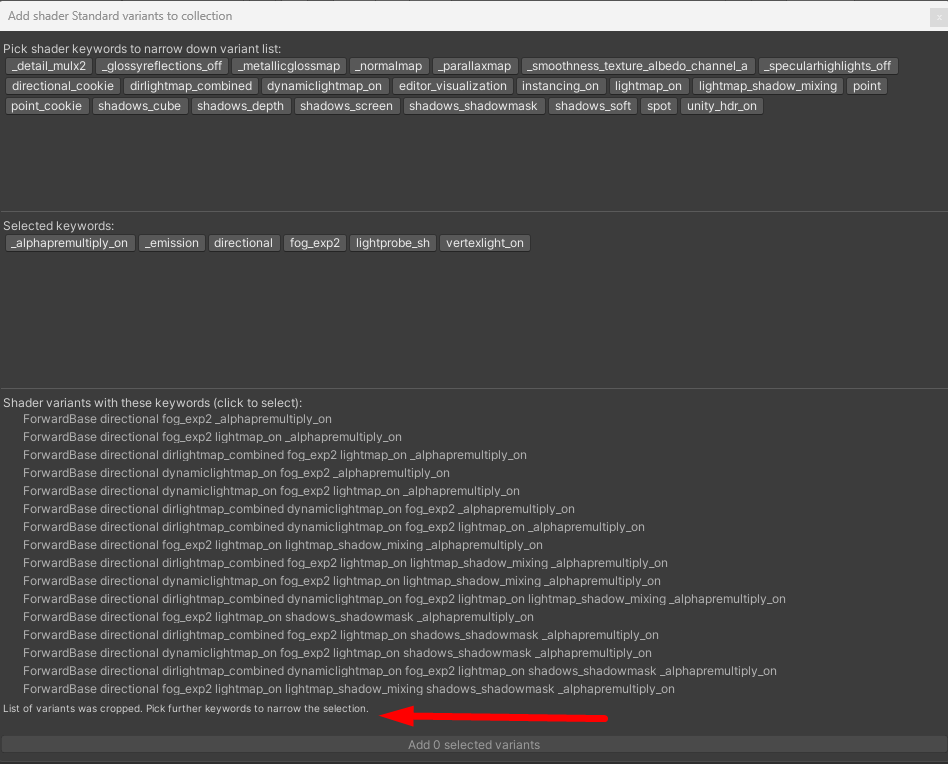Screen dimensions: 948x764
Task: Deselect the vertexlight_on keyword
Action: (x=484, y=243)
